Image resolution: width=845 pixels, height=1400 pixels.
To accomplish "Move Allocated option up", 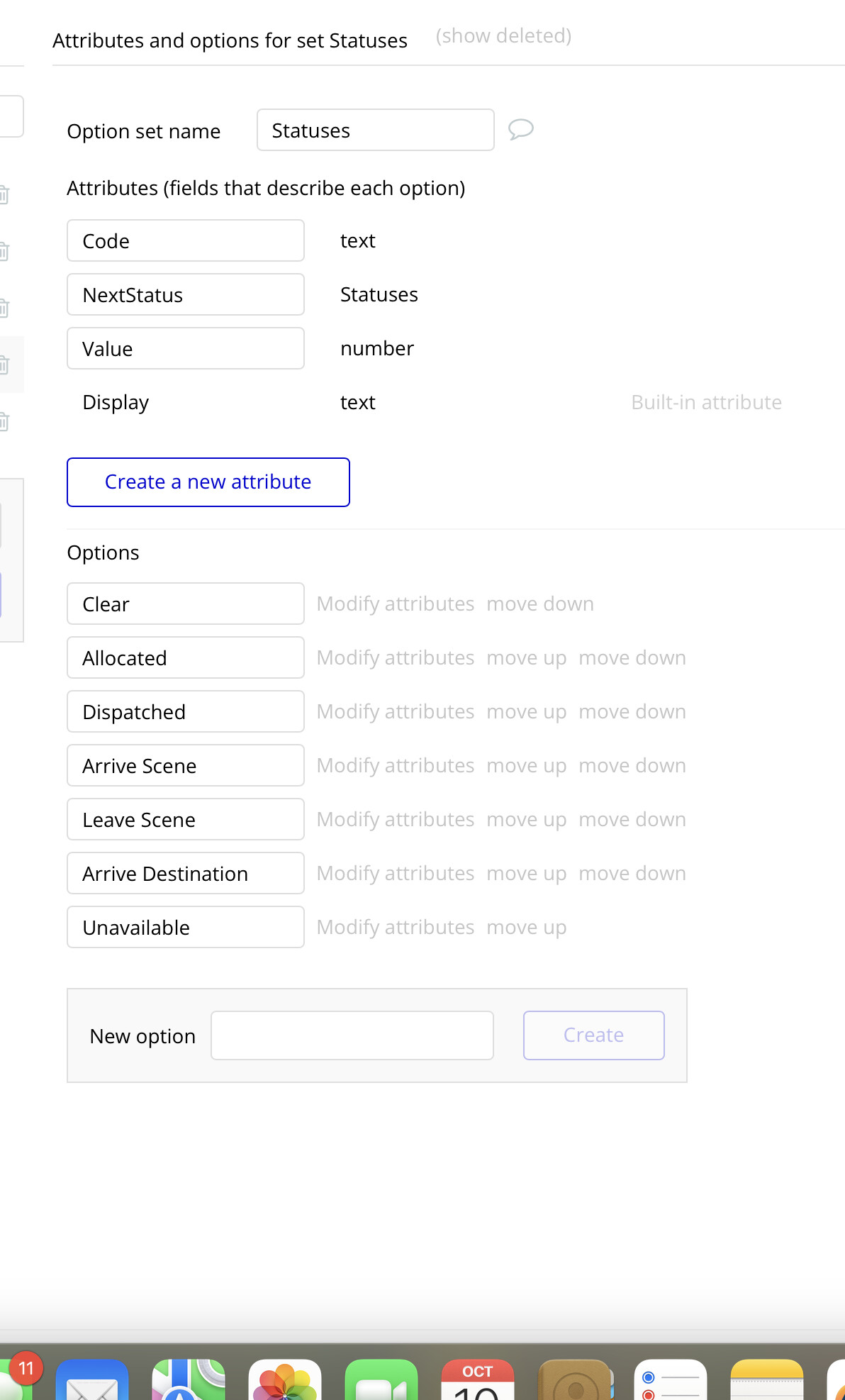I will pos(527,658).
